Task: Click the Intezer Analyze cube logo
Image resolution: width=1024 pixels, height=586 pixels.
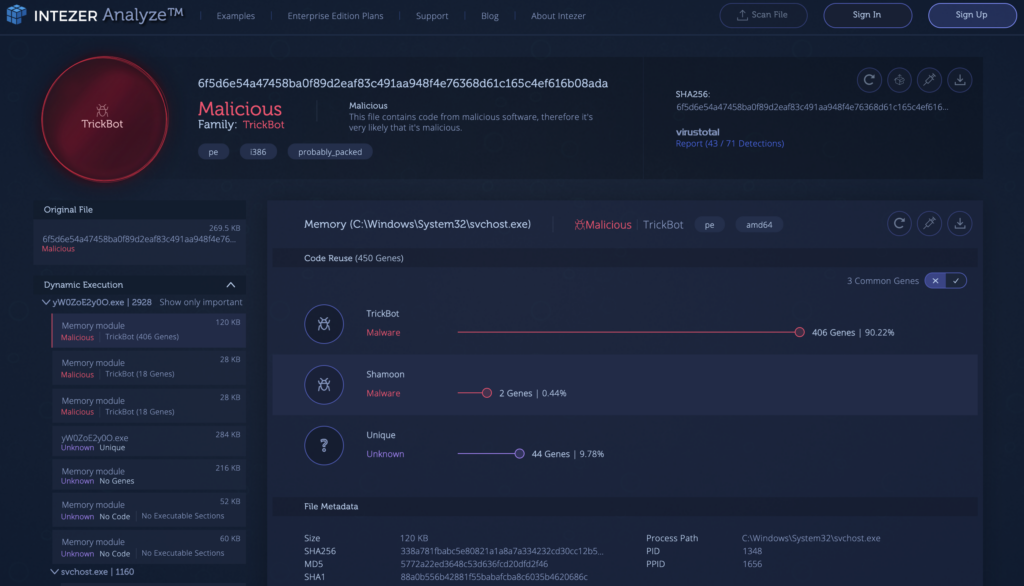Action: pos(16,14)
